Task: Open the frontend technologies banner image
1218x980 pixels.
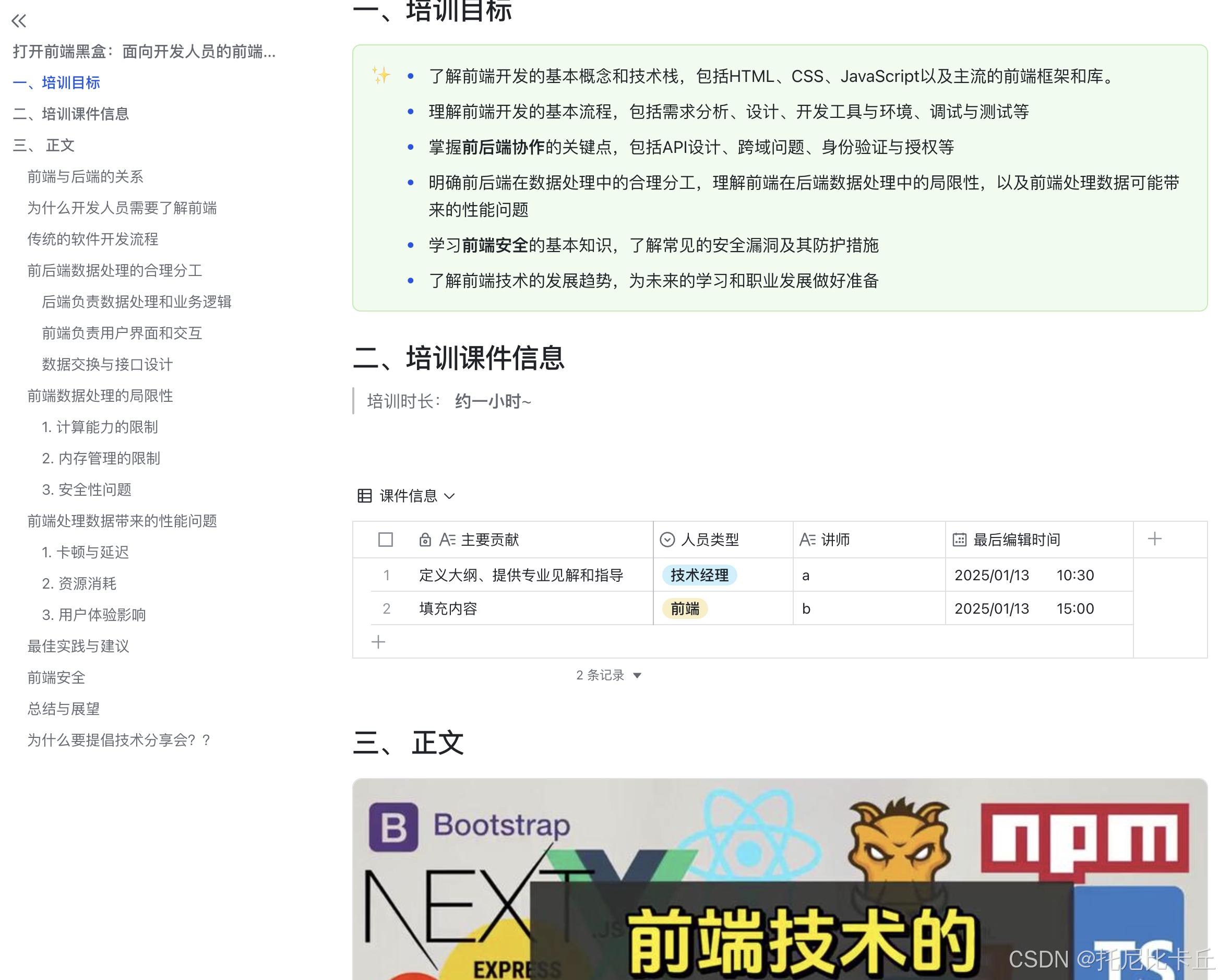Action: [x=780, y=879]
